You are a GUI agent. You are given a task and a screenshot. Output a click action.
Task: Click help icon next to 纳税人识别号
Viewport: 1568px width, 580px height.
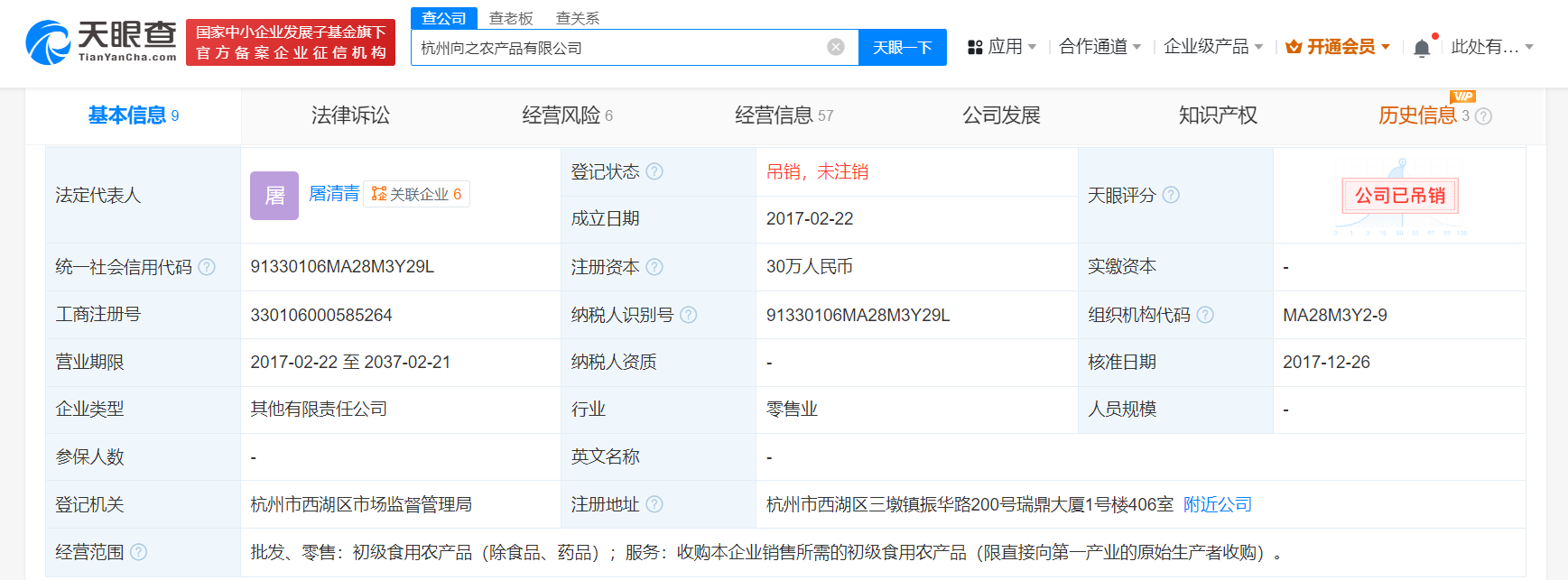(689, 315)
